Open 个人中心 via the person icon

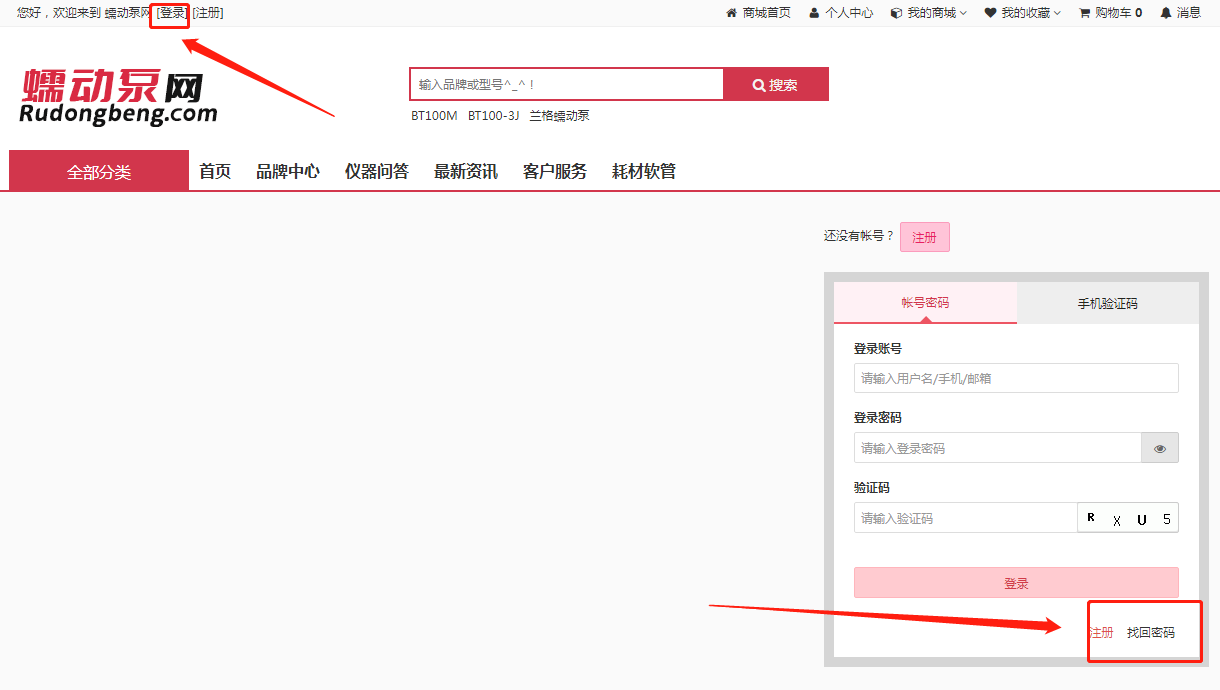point(815,13)
